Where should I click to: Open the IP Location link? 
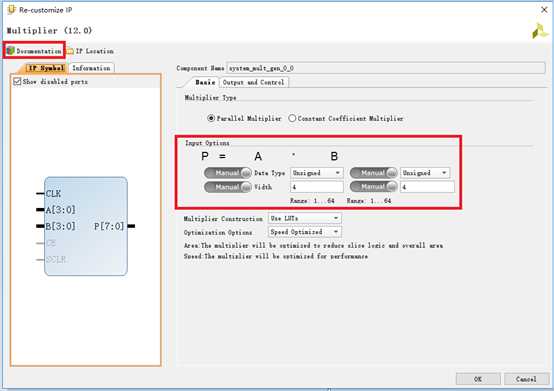click(90, 51)
